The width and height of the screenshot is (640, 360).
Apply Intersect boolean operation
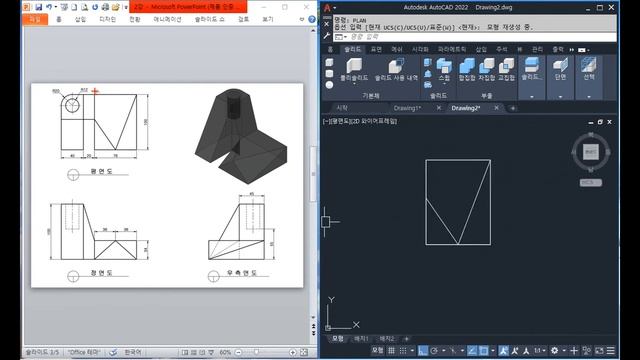[x=506, y=69]
